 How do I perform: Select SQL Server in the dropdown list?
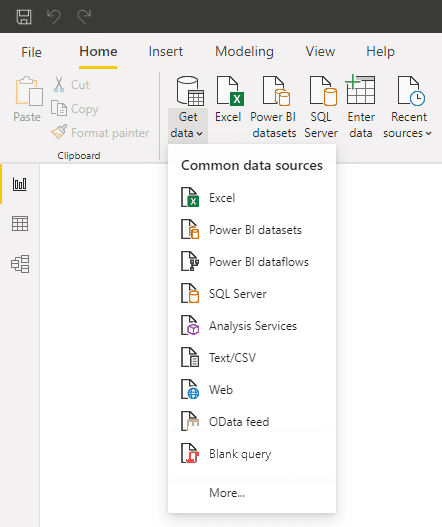pos(252,293)
